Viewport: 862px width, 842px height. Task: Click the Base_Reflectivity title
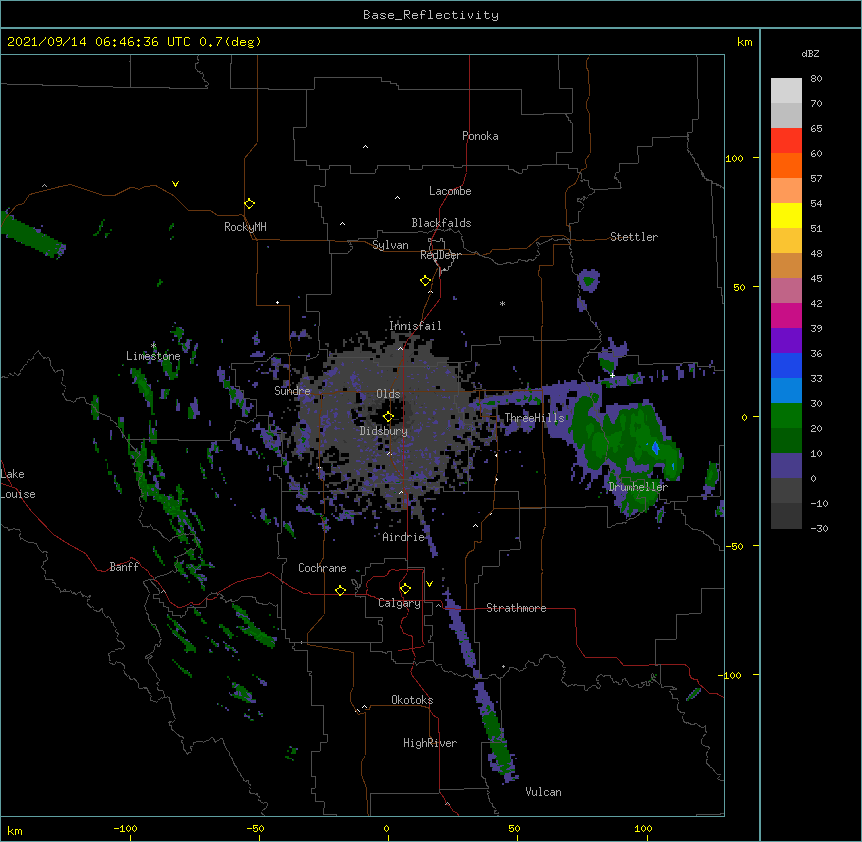431,15
